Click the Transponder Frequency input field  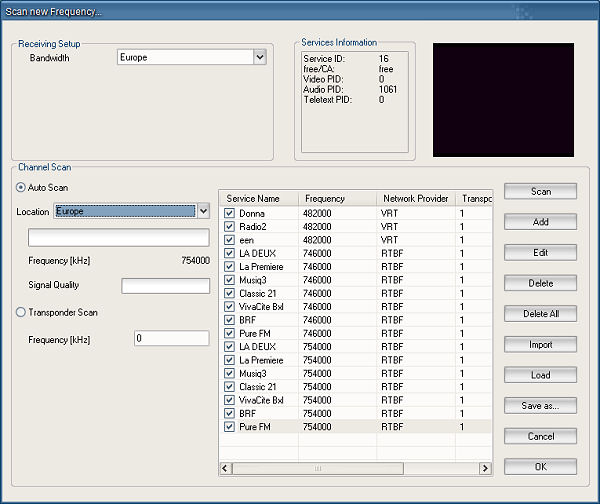point(171,339)
